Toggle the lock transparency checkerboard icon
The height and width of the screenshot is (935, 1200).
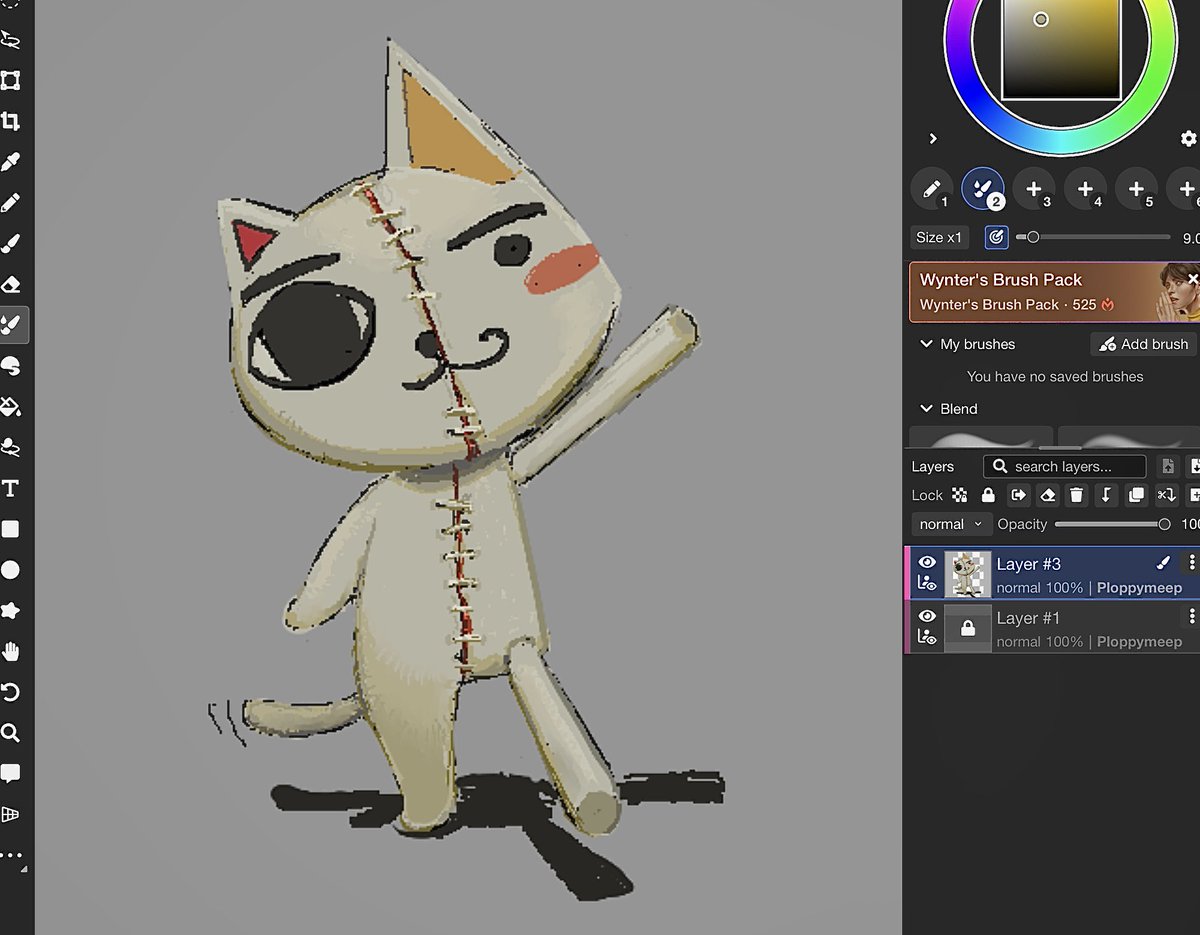pos(959,495)
